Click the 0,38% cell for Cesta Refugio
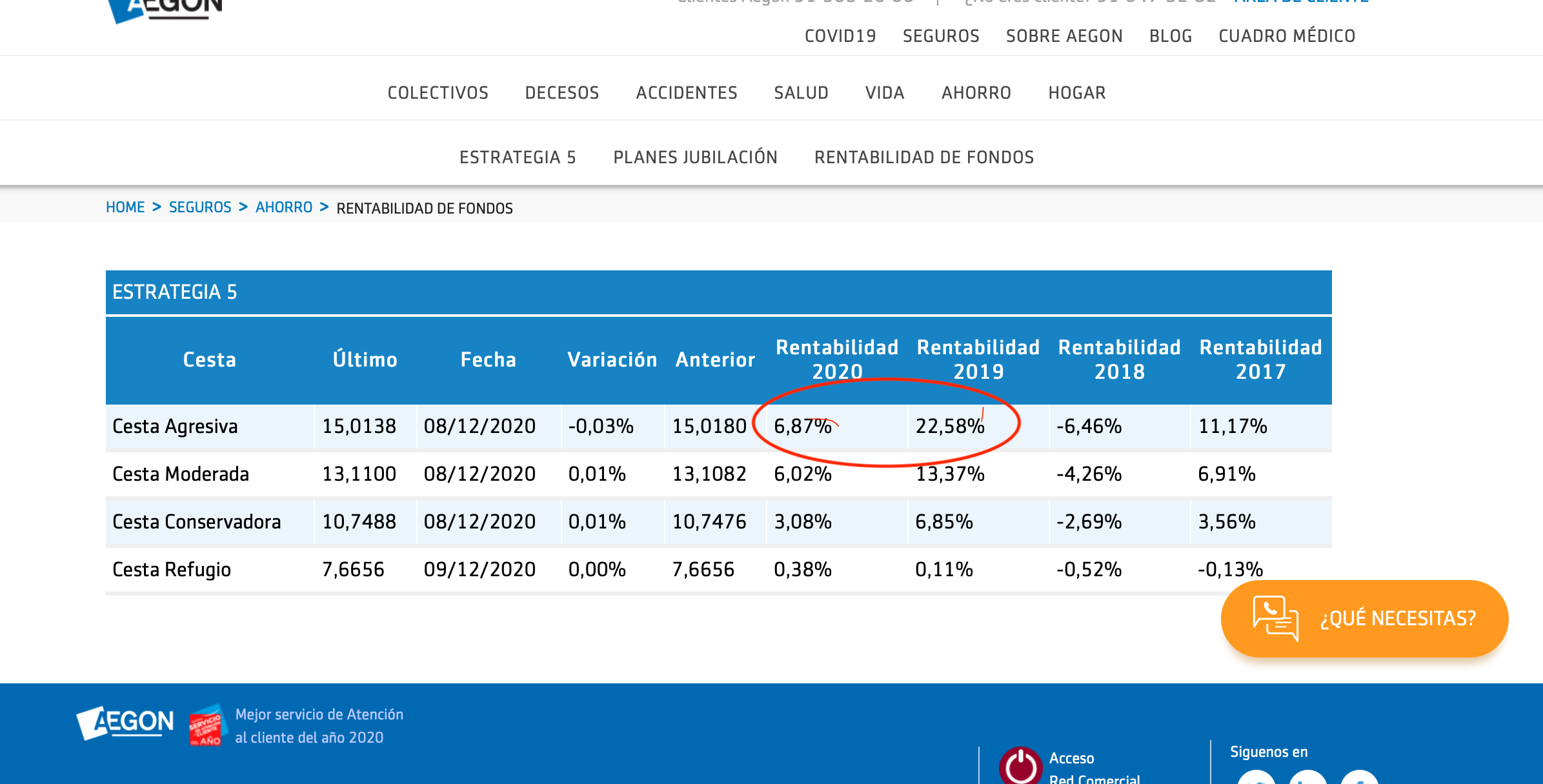This screenshot has width=1543, height=784. (803, 570)
